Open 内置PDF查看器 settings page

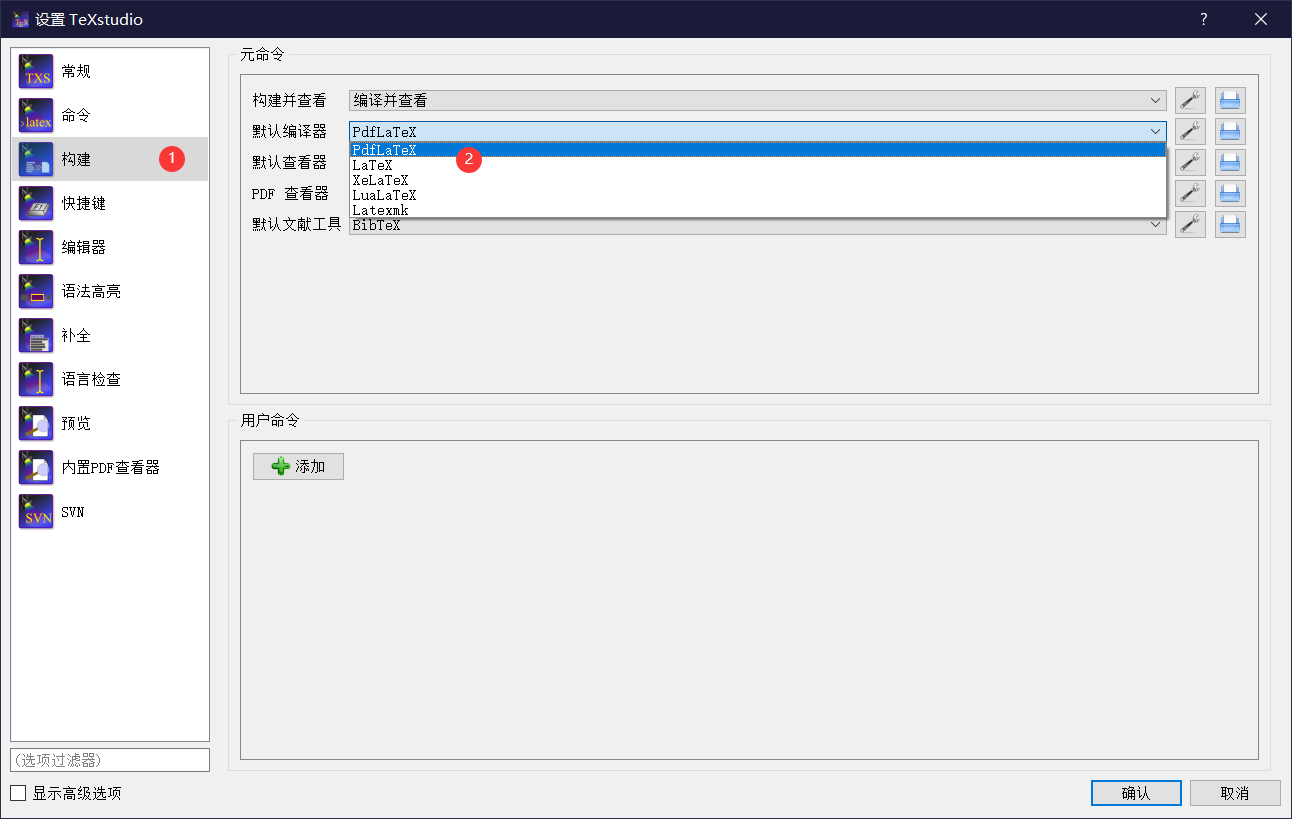point(110,467)
